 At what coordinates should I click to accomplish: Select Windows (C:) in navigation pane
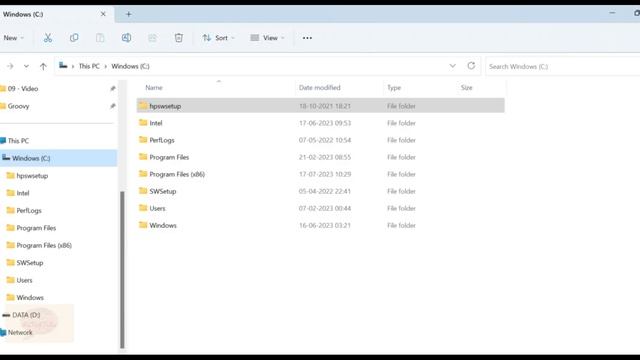tap(58, 158)
